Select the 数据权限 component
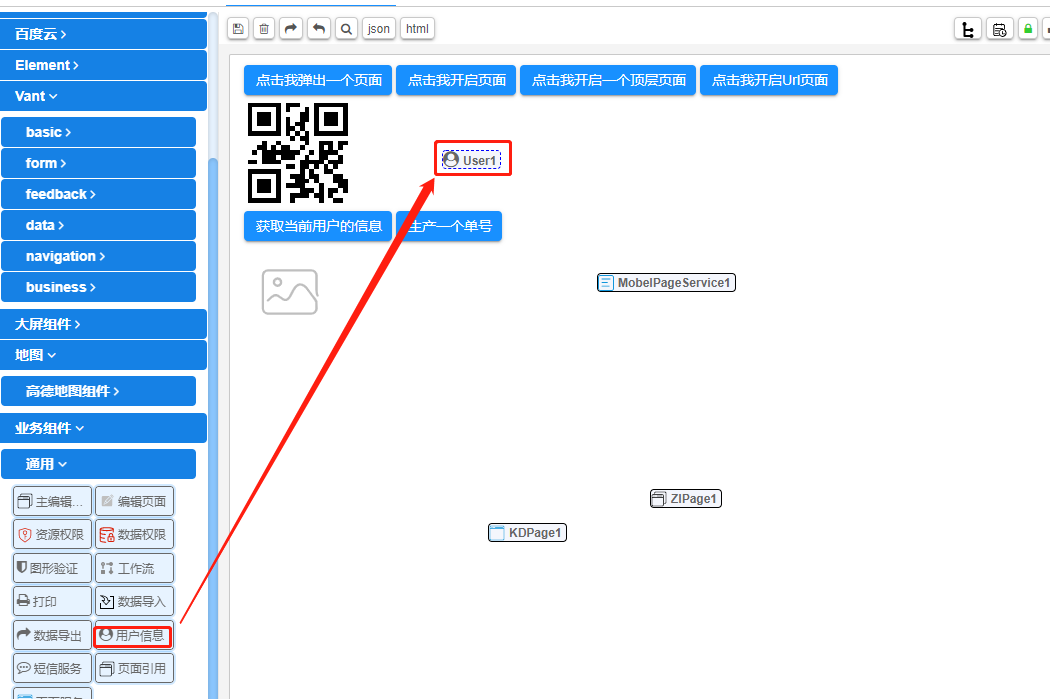This screenshot has height=699, width=1050. 134,535
